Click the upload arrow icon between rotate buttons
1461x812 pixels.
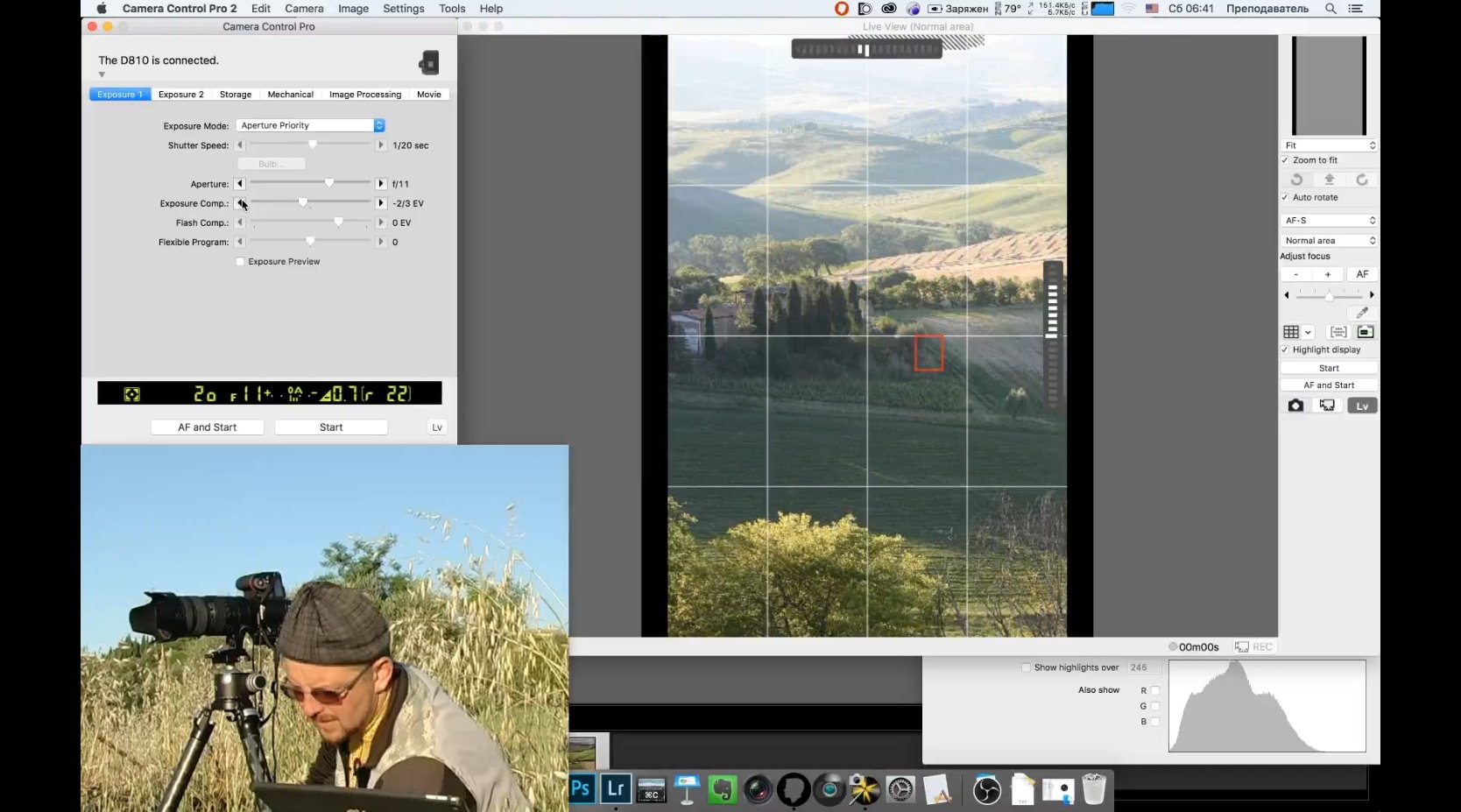pos(1329,180)
